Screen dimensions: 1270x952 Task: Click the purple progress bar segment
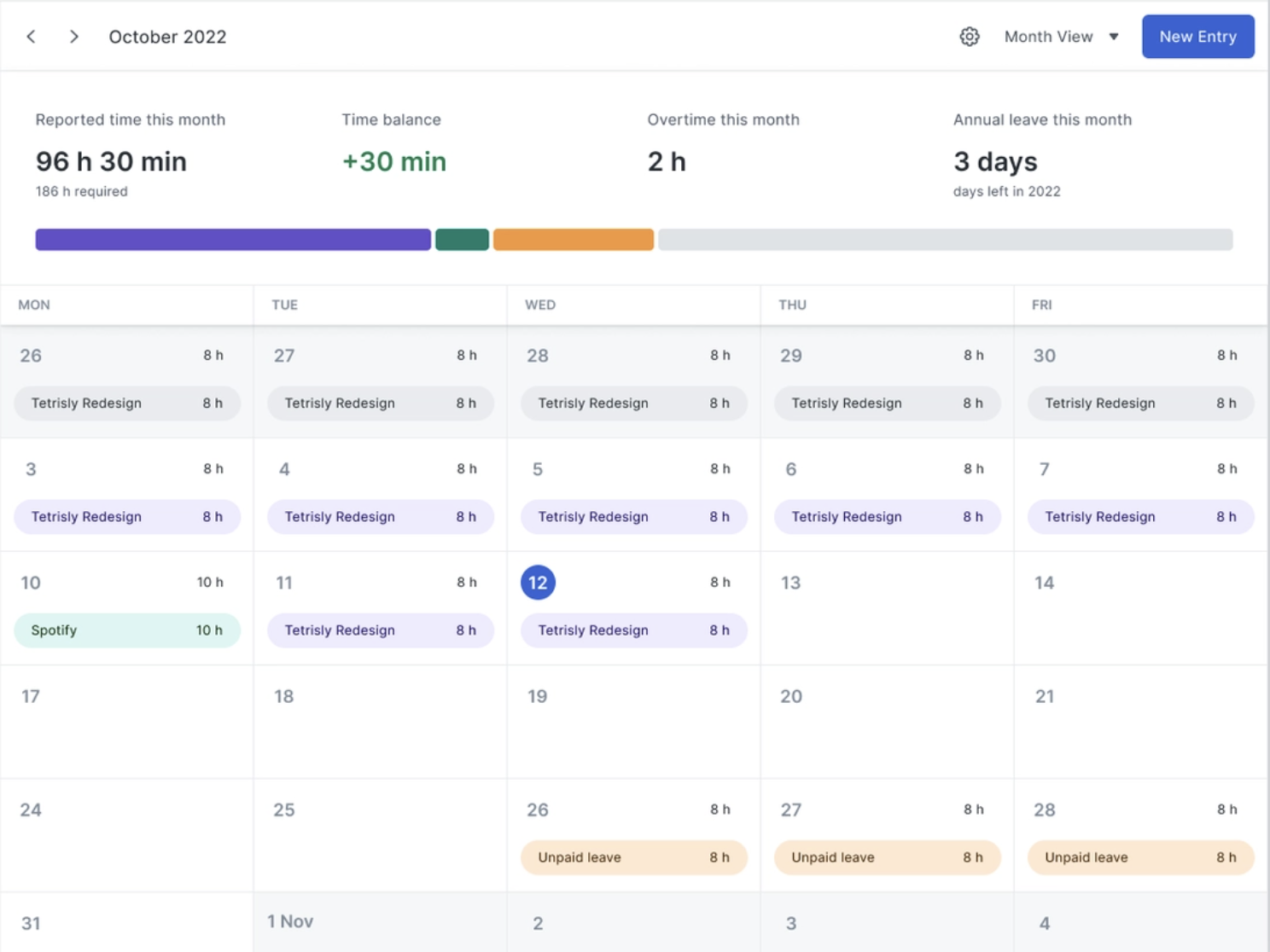click(x=233, y=240)
